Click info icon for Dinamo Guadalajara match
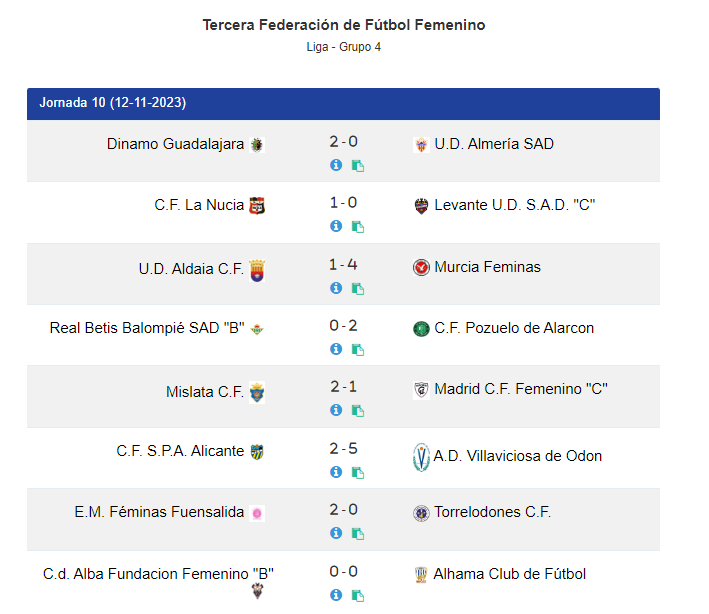This screenshot has height=614, width=709. pos(336,165)
